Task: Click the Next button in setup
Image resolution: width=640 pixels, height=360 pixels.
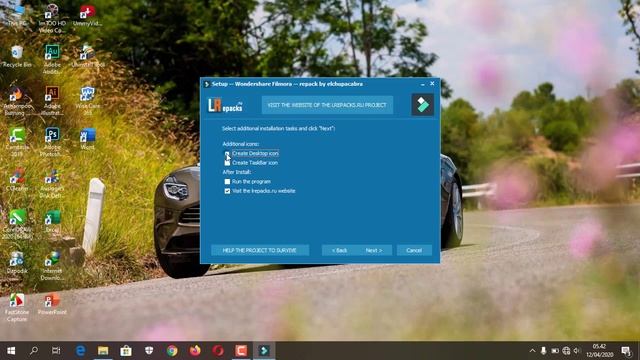Action: (374, 250)
